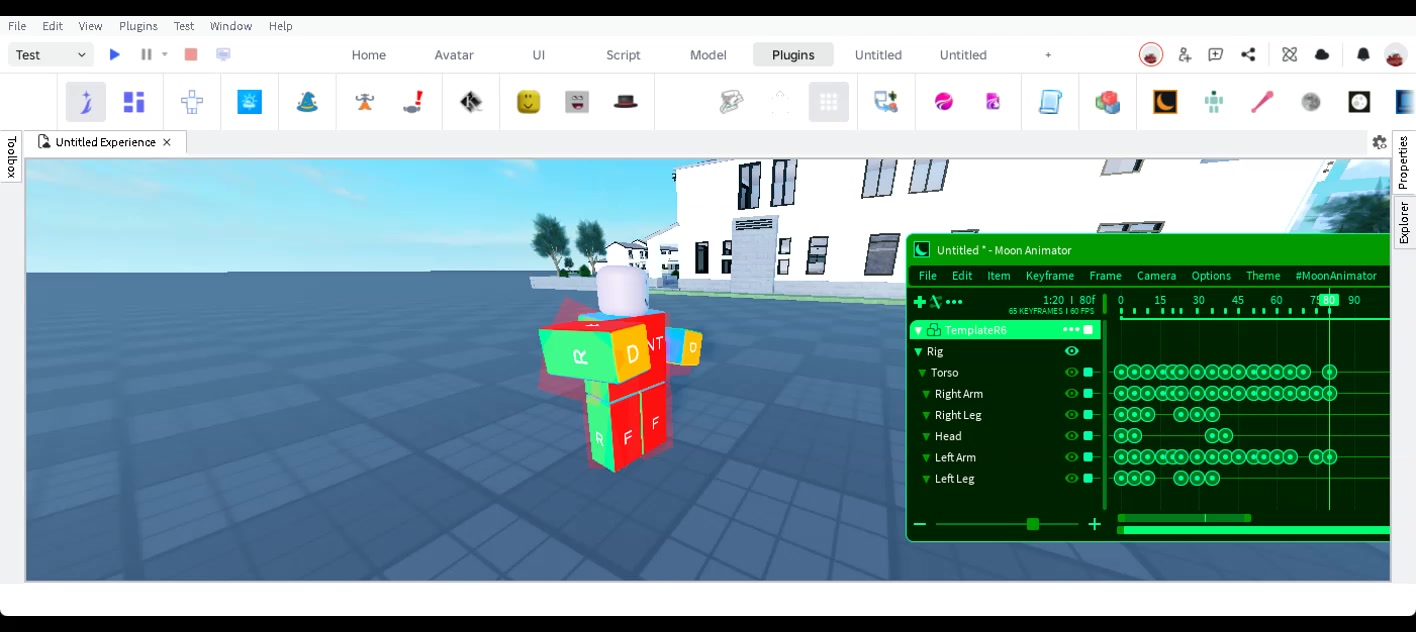Click the gray laughing face plugin icon

(x=577, y=102)
